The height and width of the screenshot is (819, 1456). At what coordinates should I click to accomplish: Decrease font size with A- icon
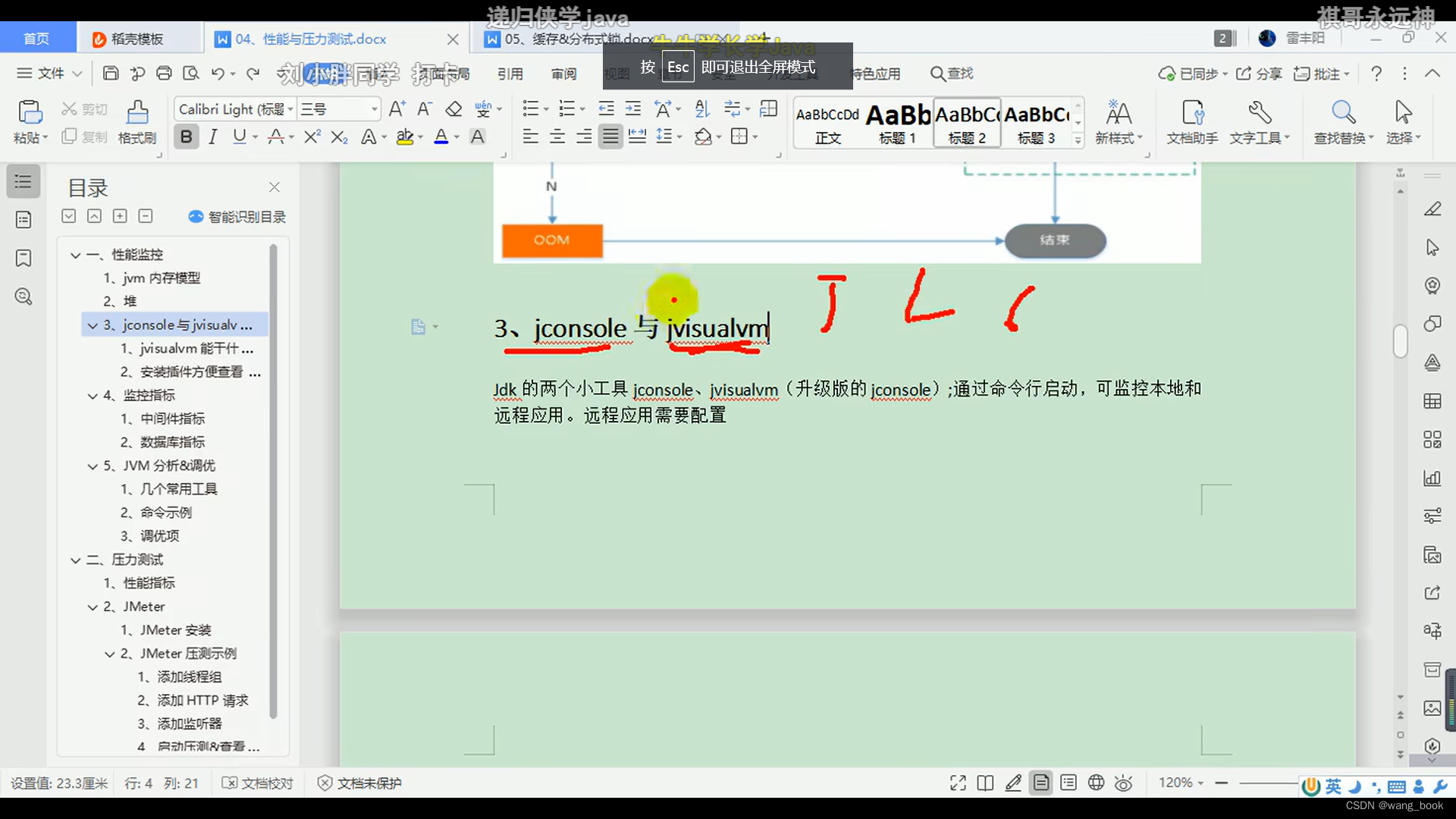coord(425,109)
